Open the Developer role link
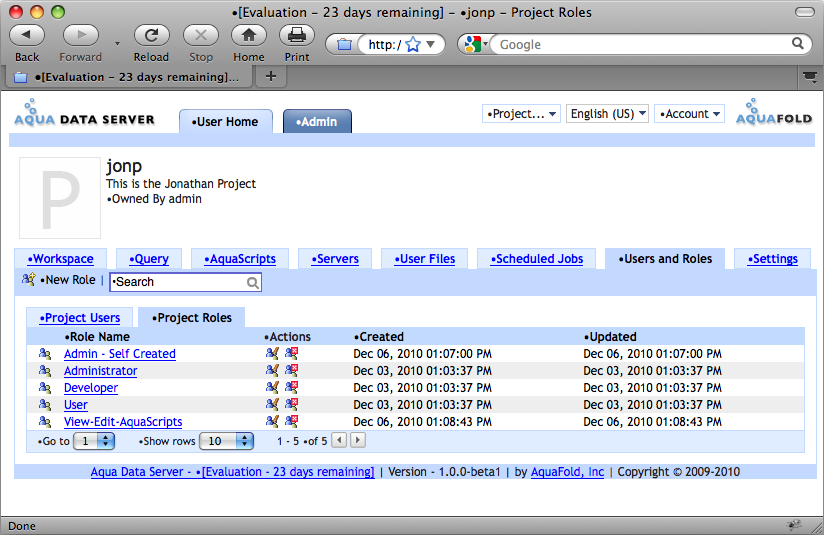This screenshot has width=824, height=535. 91,388
